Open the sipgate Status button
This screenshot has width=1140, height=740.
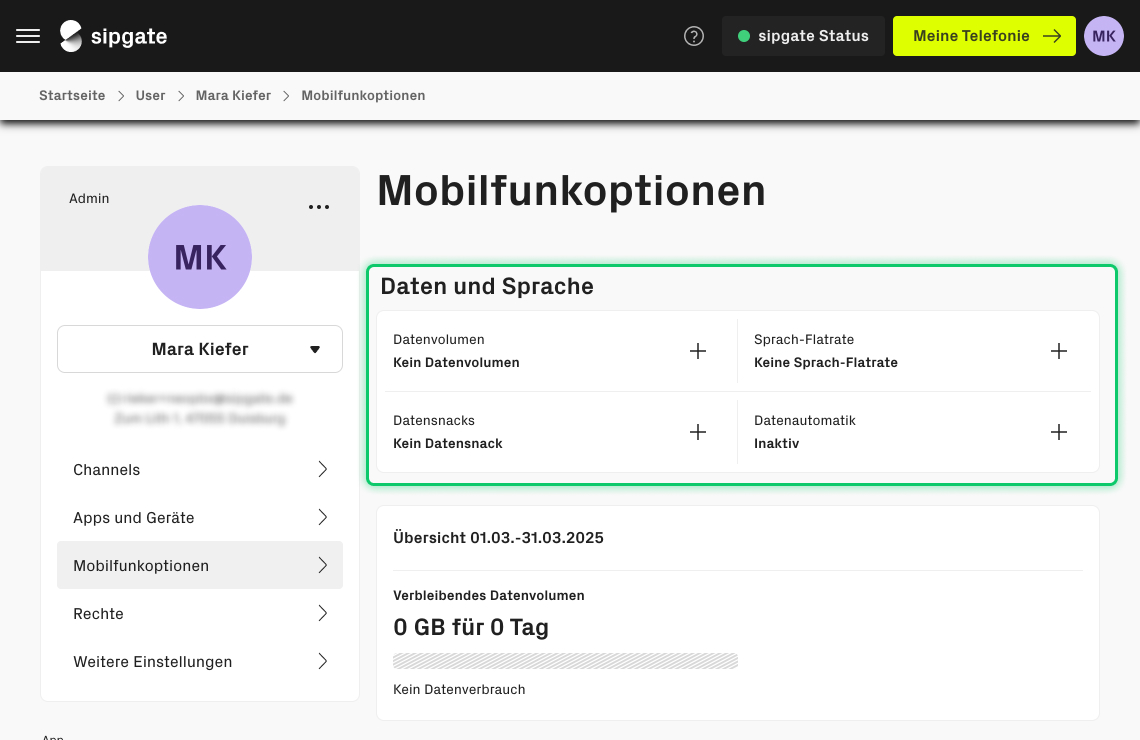click(803, 36)
